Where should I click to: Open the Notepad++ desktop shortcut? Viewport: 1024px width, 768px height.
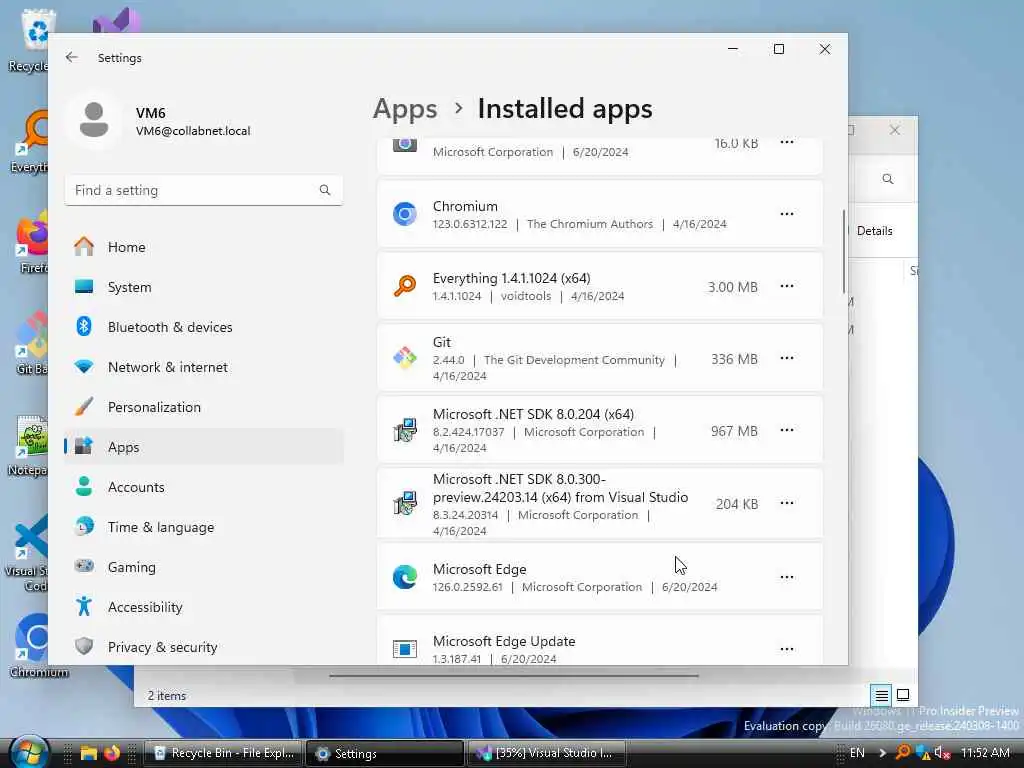click(29, 445)
